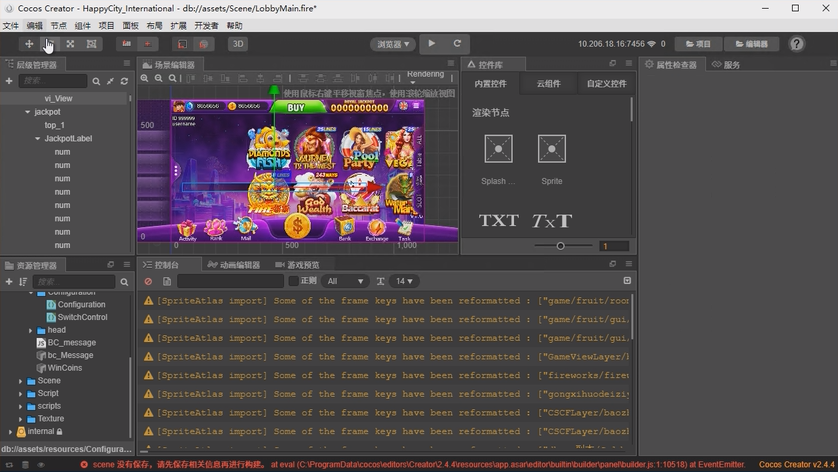Select the top_1 node
This screenshot has height=472, width=838.
click(55, 125)
